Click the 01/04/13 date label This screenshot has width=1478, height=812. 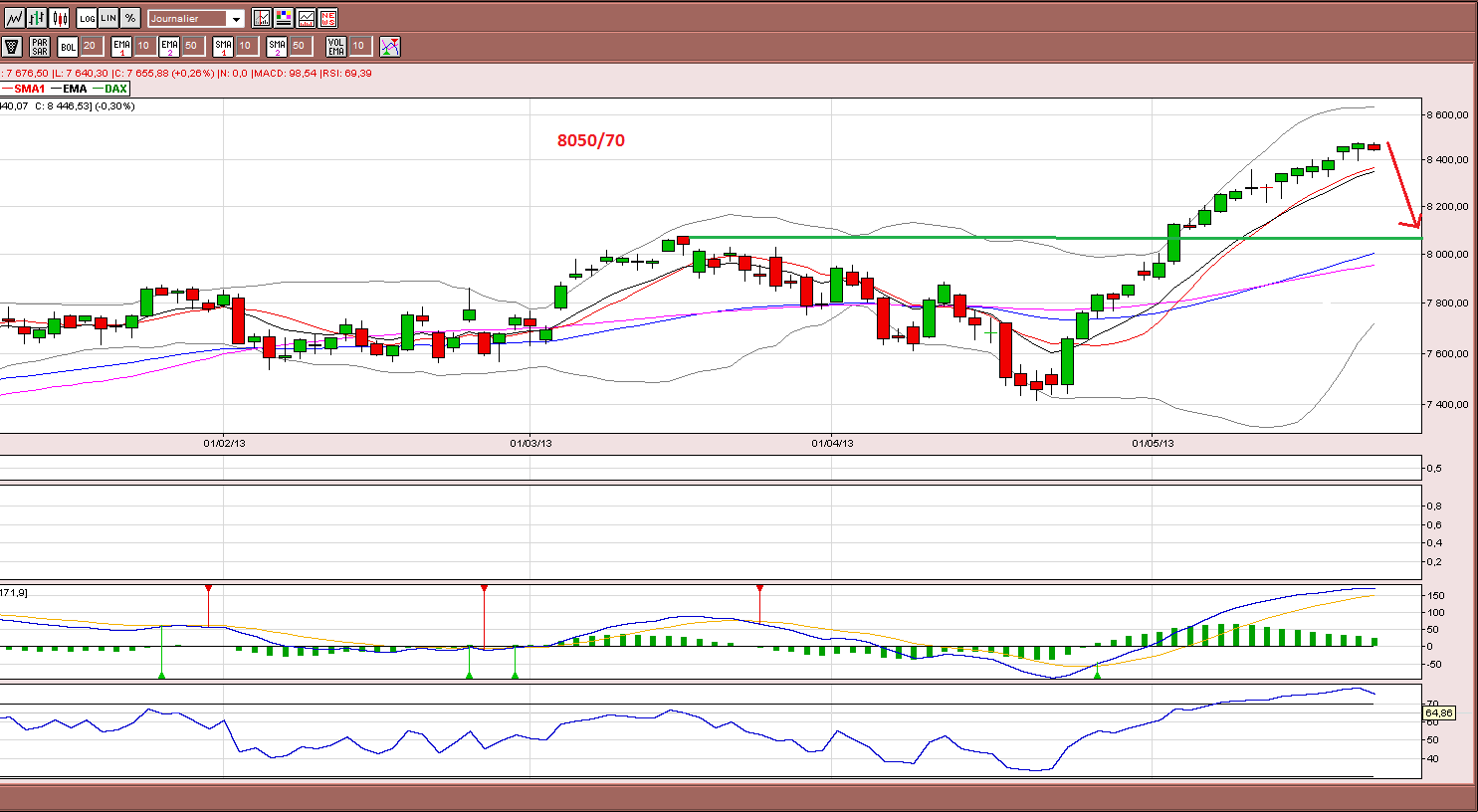click(x=832, y=444)
